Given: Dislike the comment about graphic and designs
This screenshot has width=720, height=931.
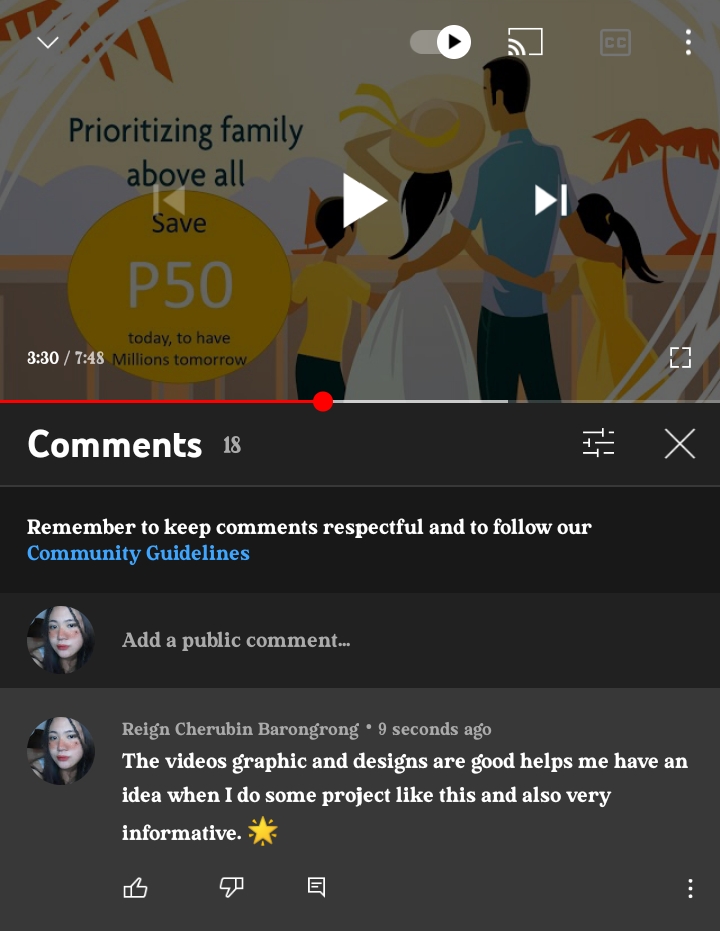Looking at the screenshot, I should tap(231, 888).
